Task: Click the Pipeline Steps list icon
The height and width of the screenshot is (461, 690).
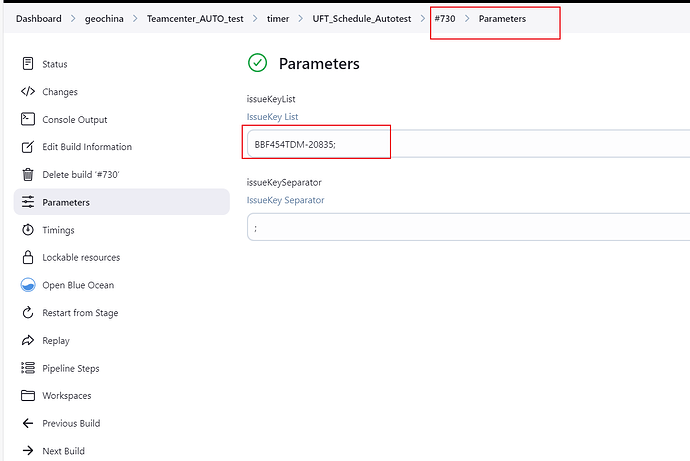Action: pos(28,368)
